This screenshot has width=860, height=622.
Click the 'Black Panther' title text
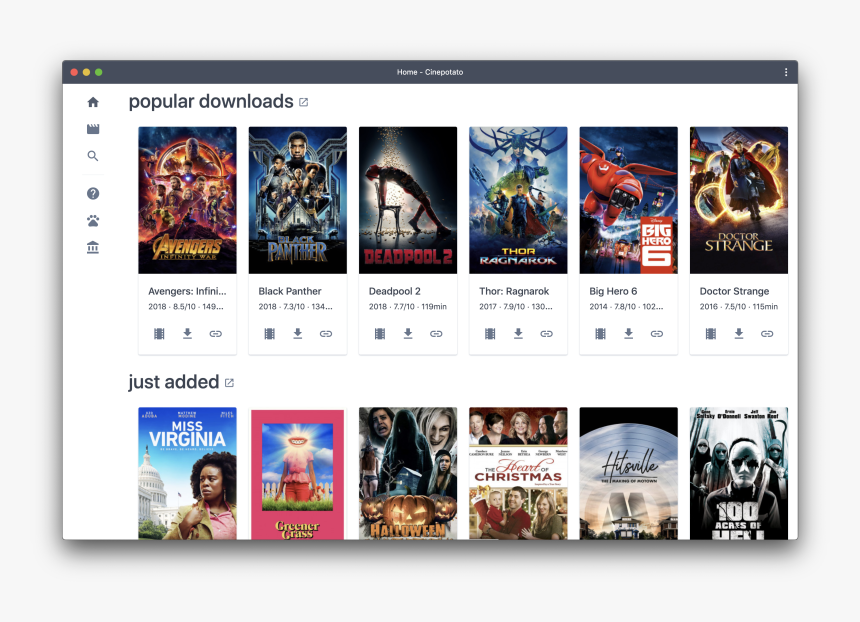pyautogui.click(x=290, y=291)
